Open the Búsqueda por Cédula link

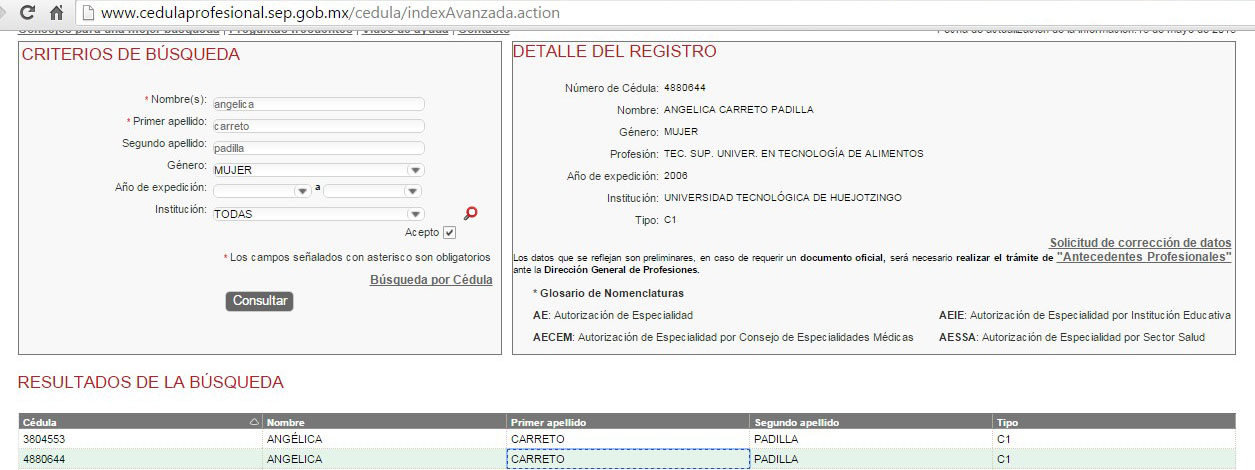tap(431, 280)
